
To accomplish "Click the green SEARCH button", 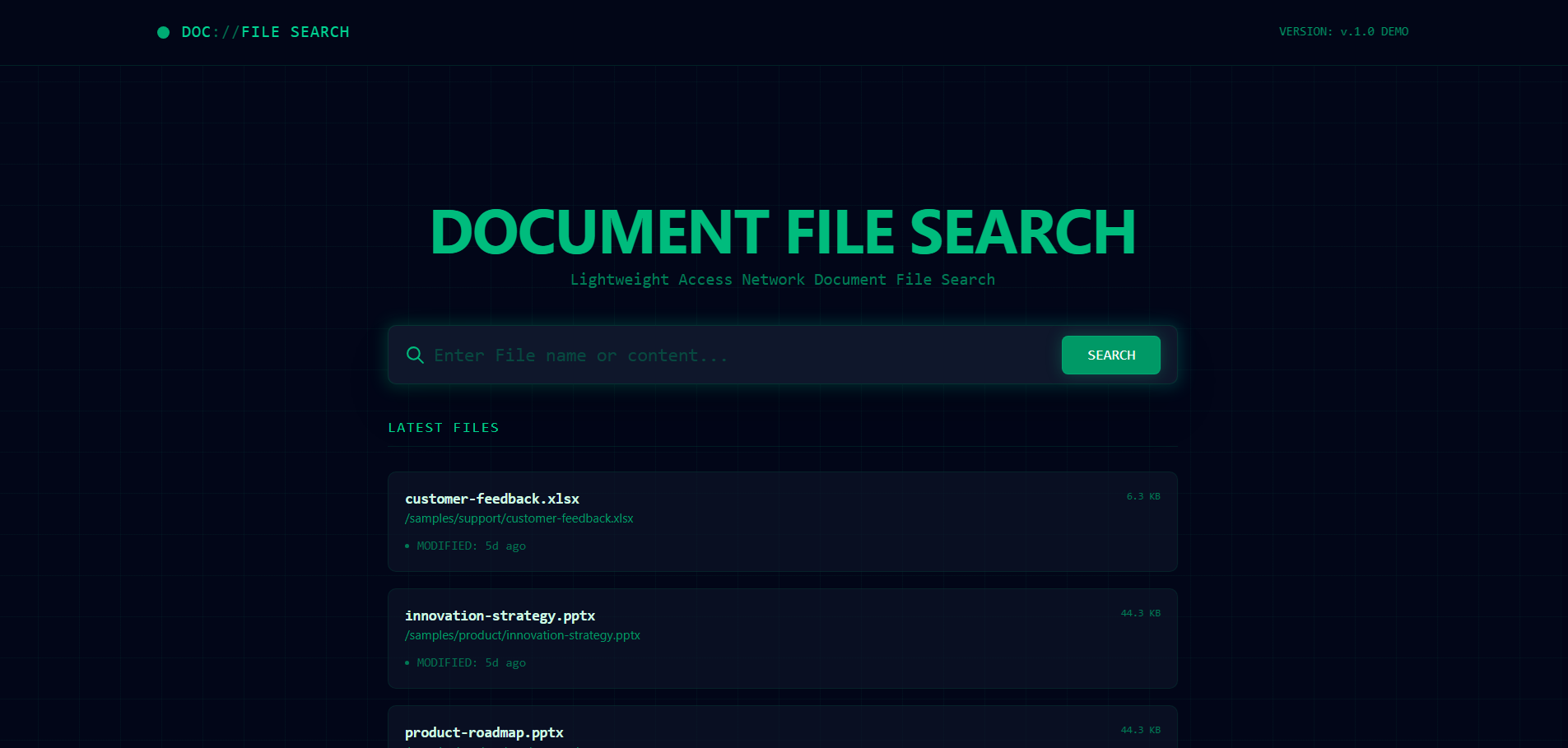I will (1110, 355).
